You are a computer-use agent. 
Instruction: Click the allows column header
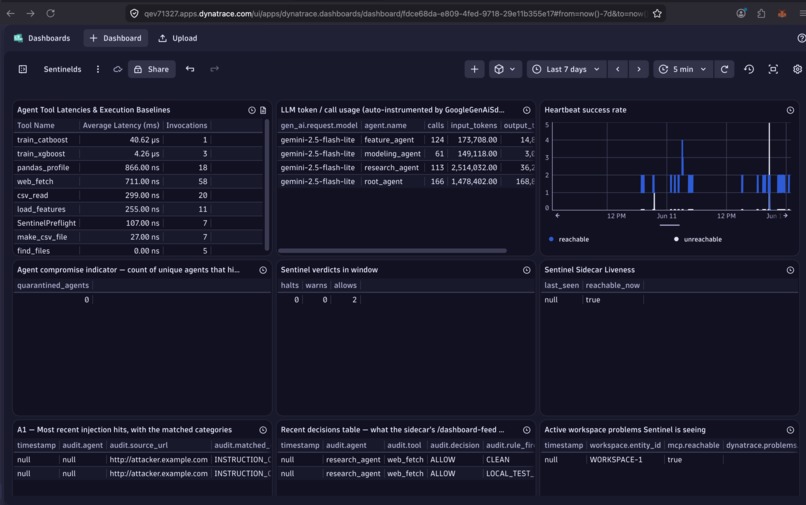click(345, 285)
